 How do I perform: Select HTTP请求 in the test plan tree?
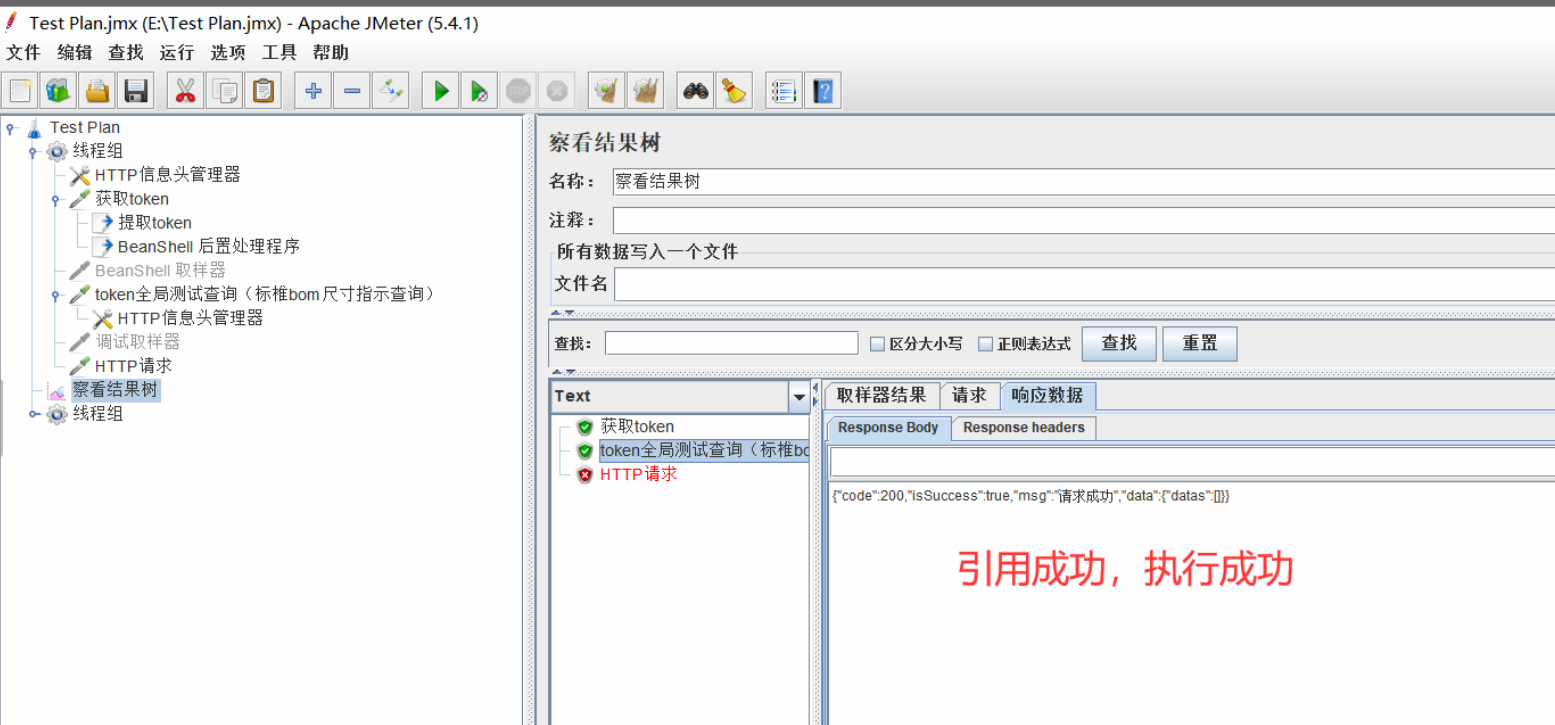coord(134,366)
